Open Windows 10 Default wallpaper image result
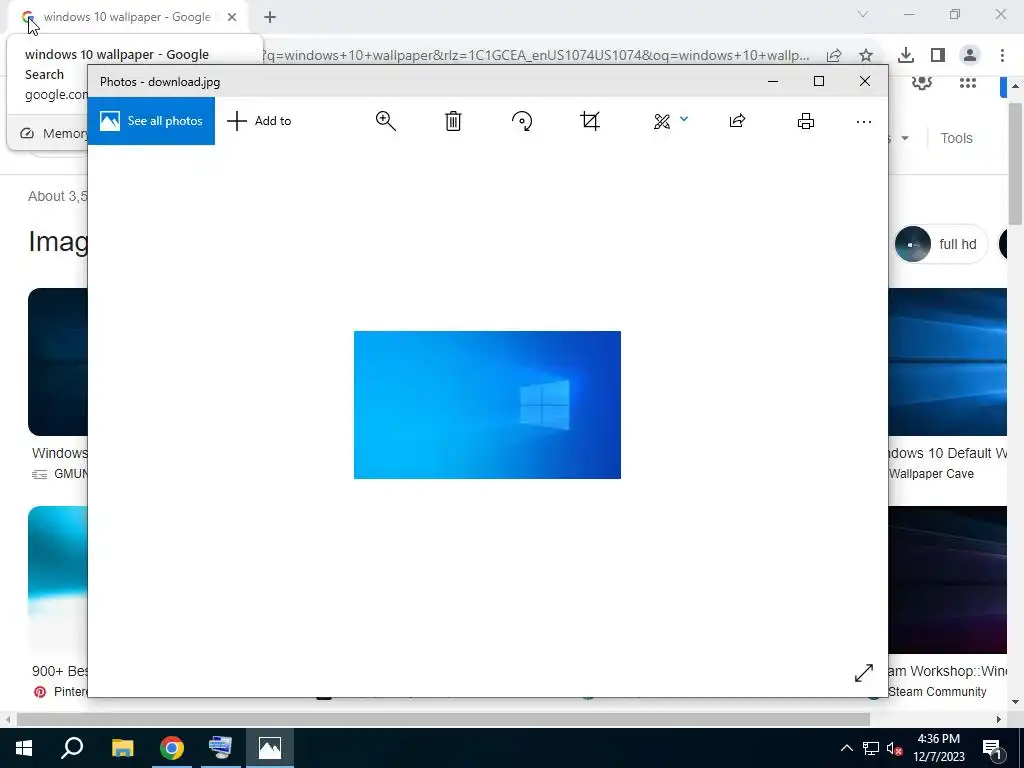Image resolution: width=1024 pixels, height=768 pixels. pos(948,362)
